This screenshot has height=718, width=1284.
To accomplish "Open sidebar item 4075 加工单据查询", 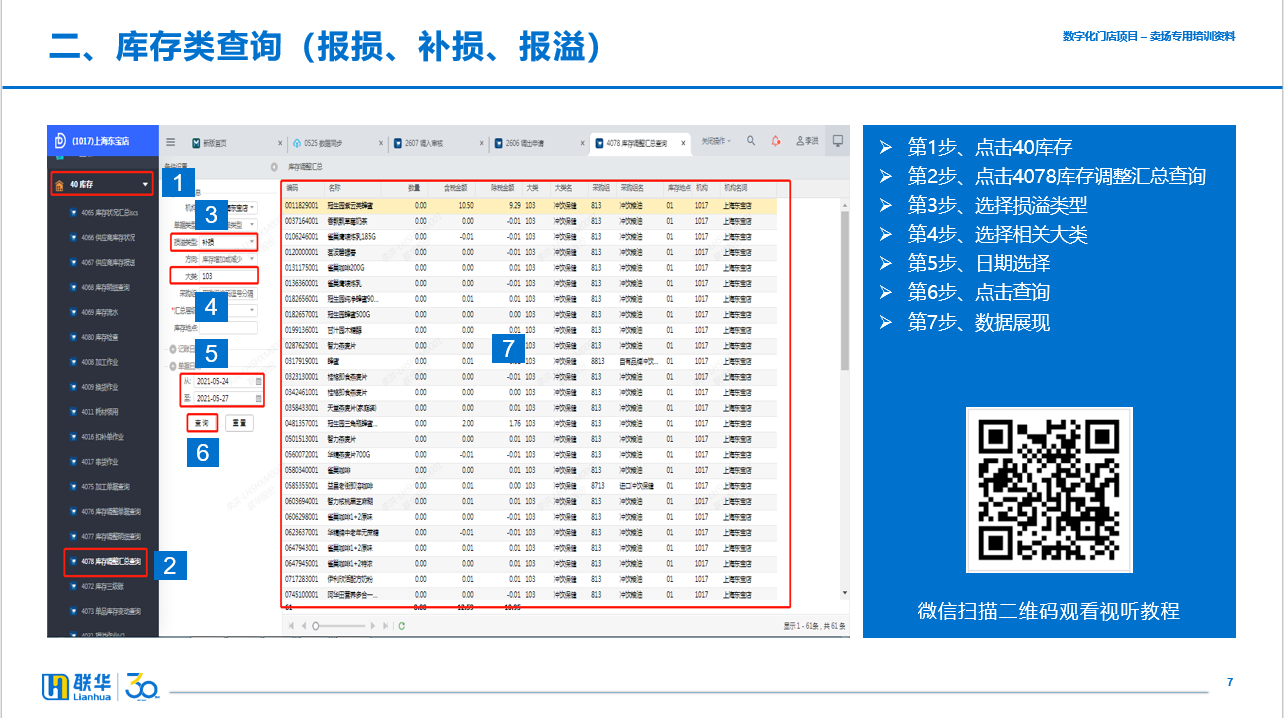I will [x=99, y=487].
